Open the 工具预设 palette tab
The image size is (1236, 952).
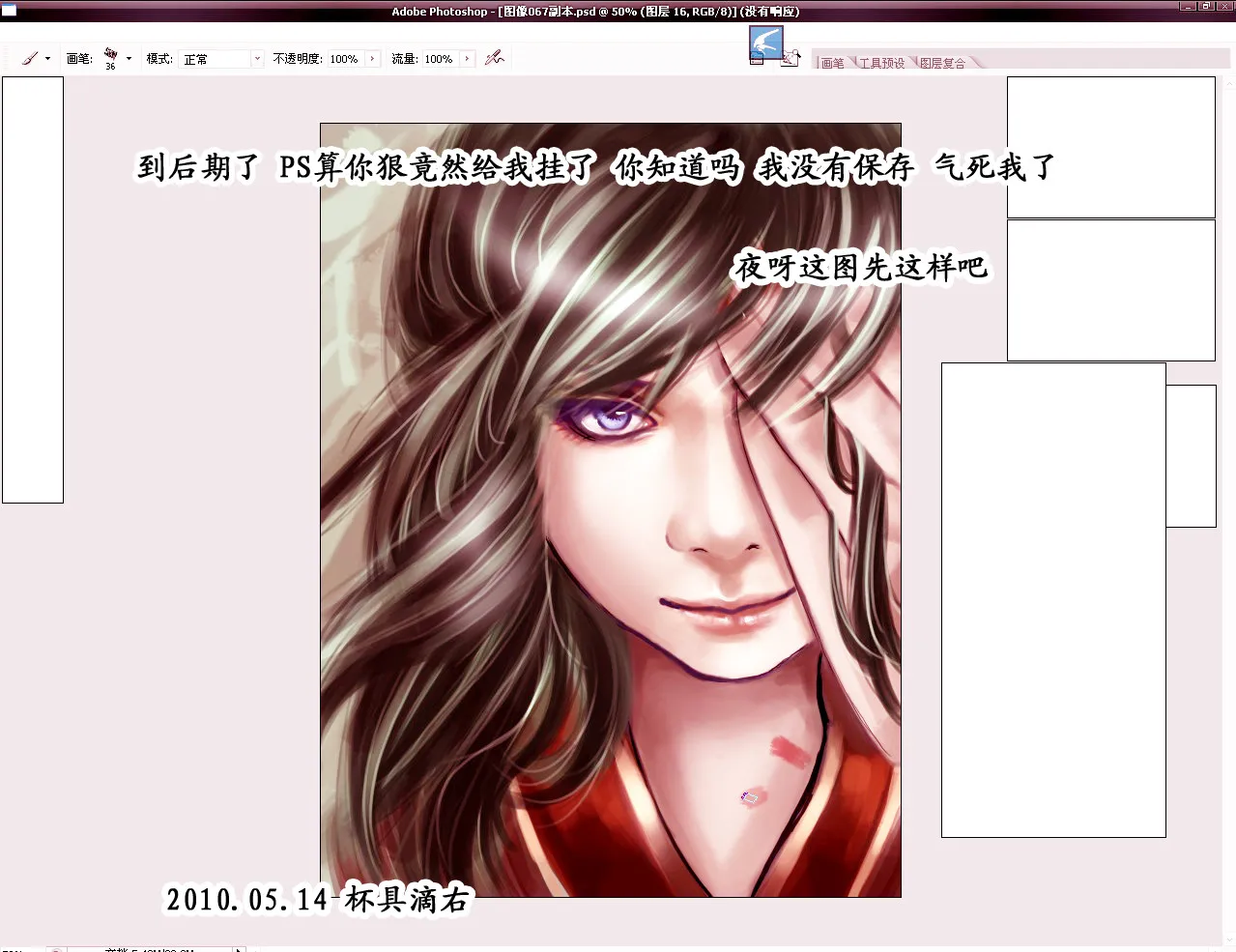coord(881,64)
